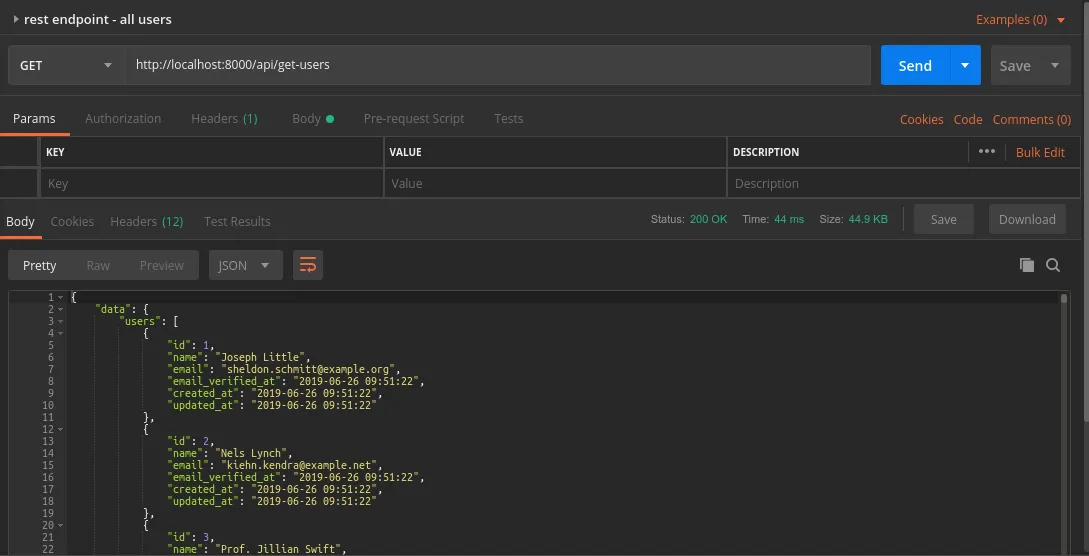This screenshot has height=556, width=1089.
Task: Click the Bulk Edit link
Action: click(1040, 152)
